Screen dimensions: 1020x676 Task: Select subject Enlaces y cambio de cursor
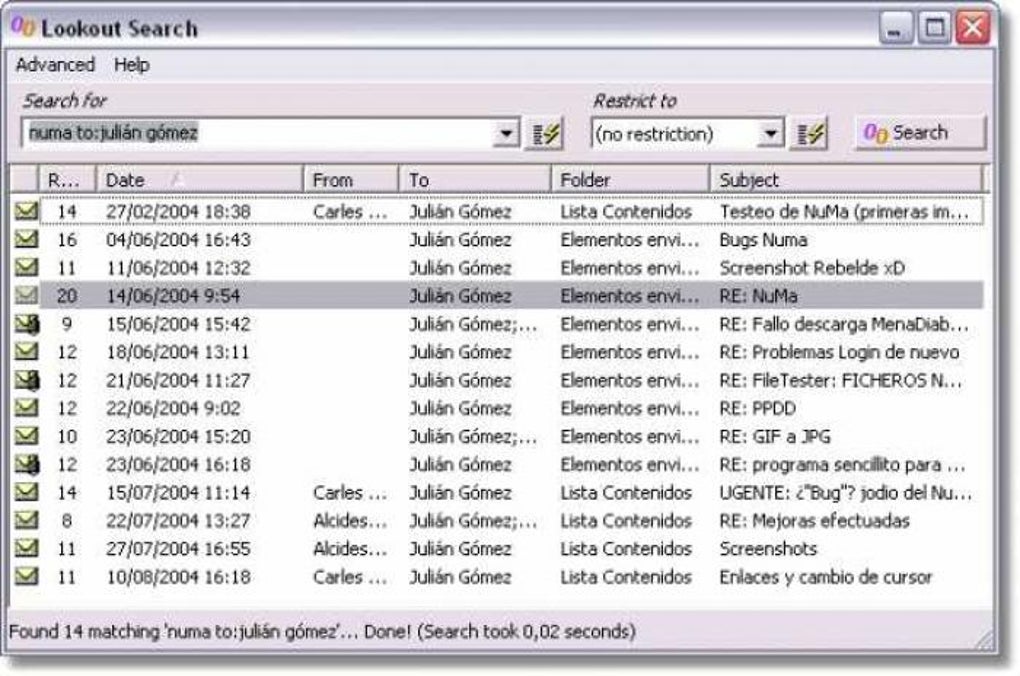coord(825,576)
